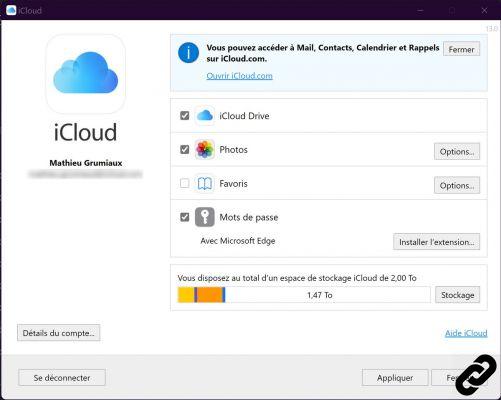
Task: Click the Mathieu Grumiaux account name
Action: coord(86,163)
